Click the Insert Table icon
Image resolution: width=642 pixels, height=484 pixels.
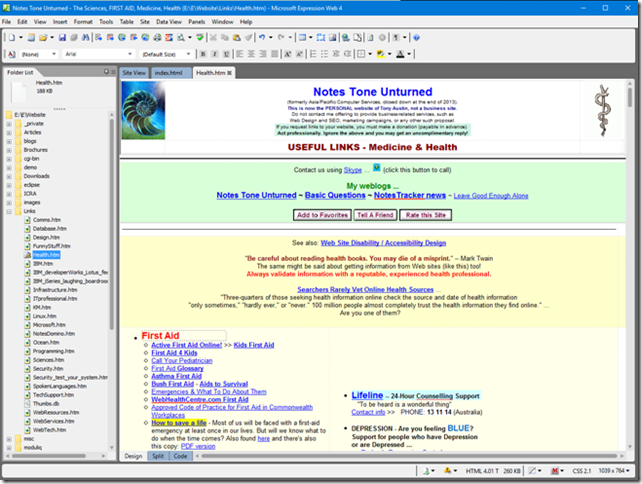point(302,38)
